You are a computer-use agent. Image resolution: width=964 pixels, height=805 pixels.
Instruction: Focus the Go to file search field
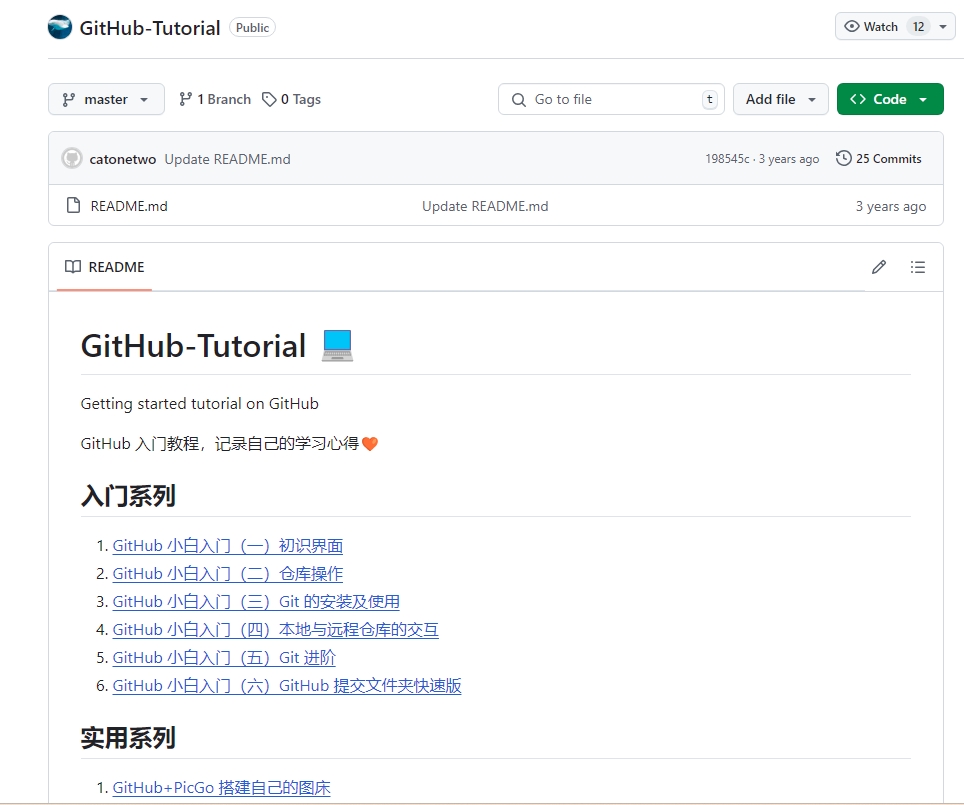click(611, 99)
